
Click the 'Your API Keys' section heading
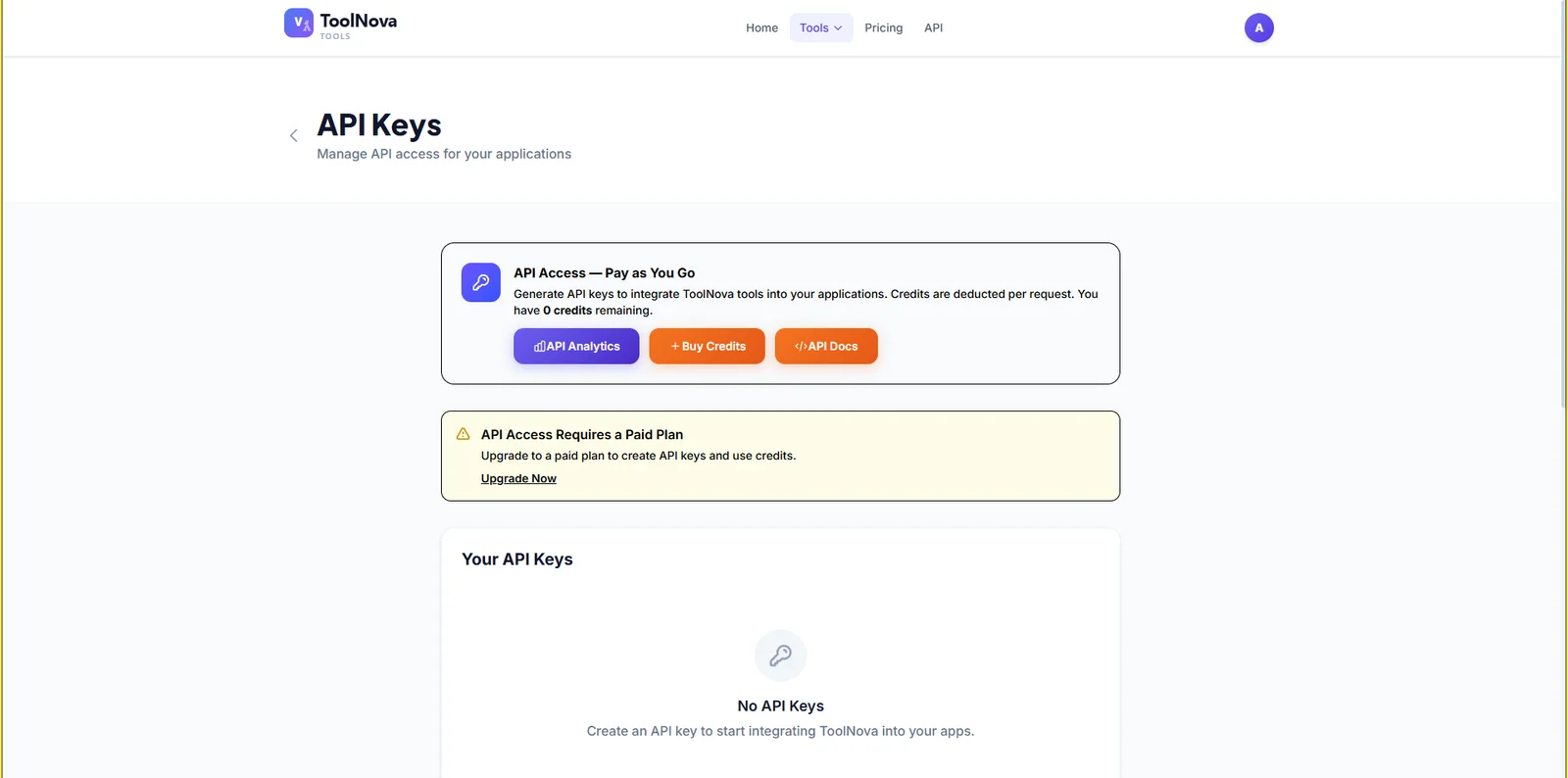pyautogui.click(x=517, y=559)
